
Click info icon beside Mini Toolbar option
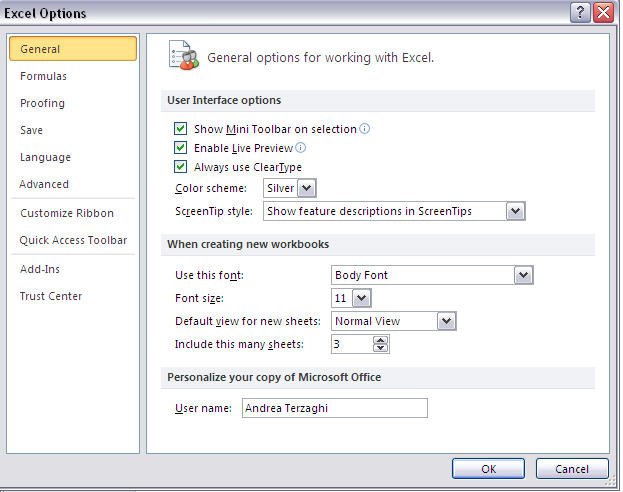pos(364,129)
